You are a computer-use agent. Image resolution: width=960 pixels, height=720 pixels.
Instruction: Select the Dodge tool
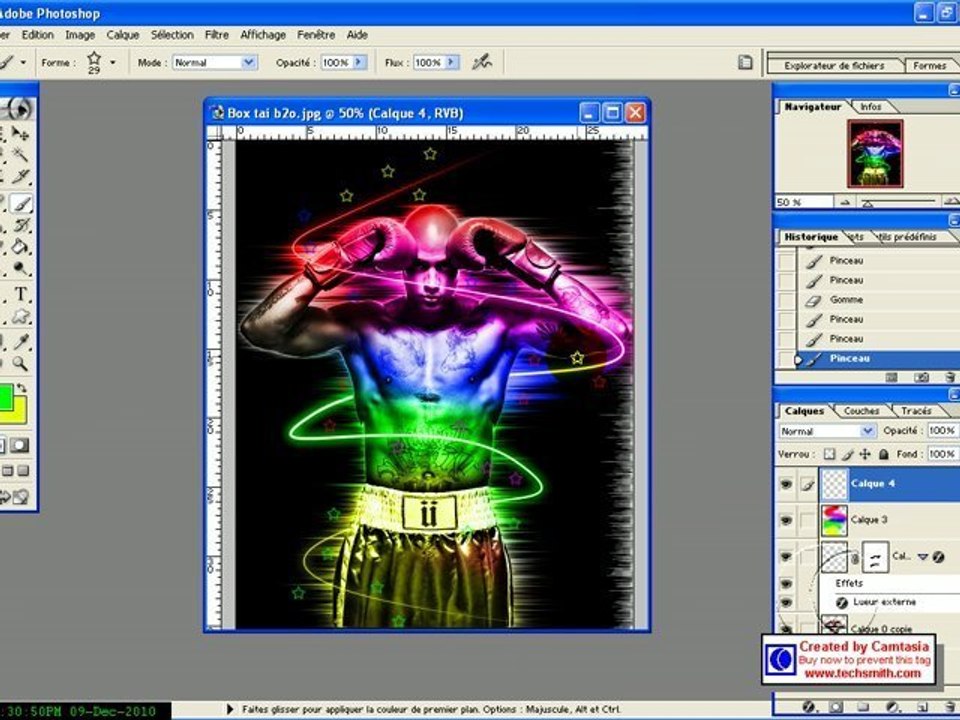[21, 268]
